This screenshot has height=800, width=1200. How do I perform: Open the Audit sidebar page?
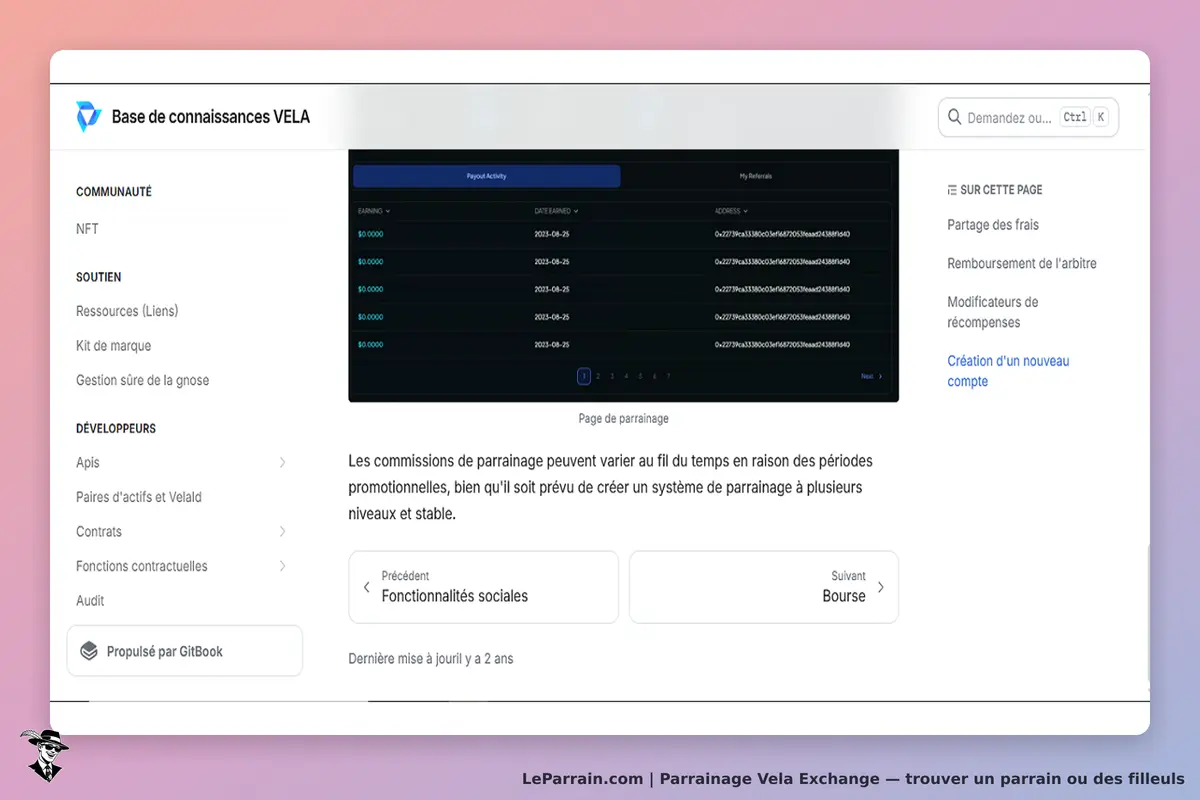(x=90, y=601)
